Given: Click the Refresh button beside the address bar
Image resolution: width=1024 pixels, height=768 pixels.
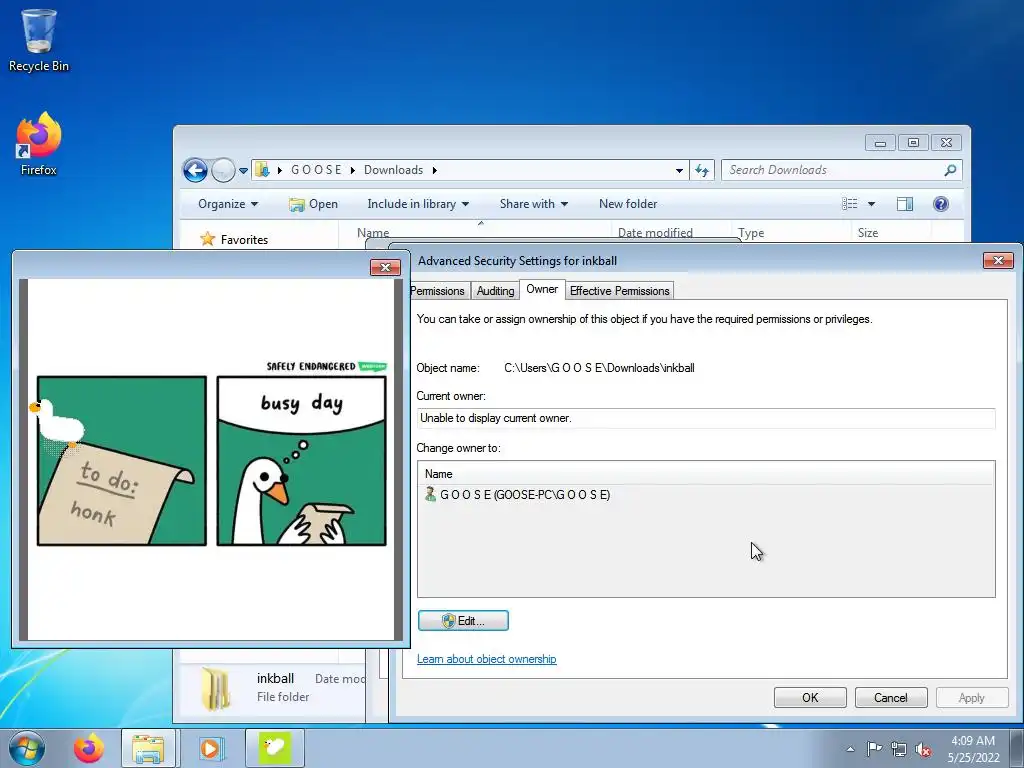Looking at the screenshot, I should [702, 170].
